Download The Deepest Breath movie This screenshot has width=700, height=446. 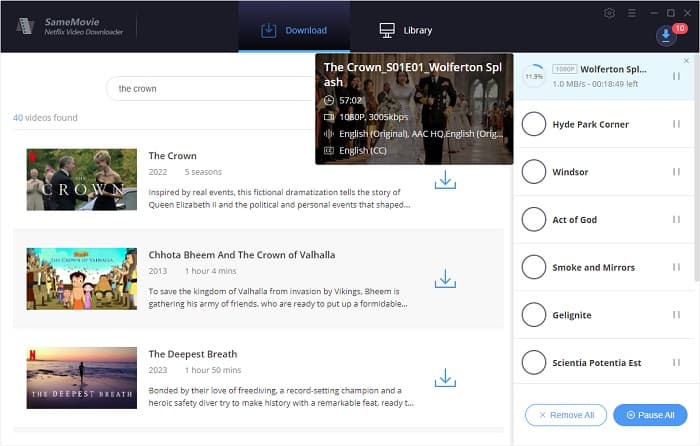(445, 378)
